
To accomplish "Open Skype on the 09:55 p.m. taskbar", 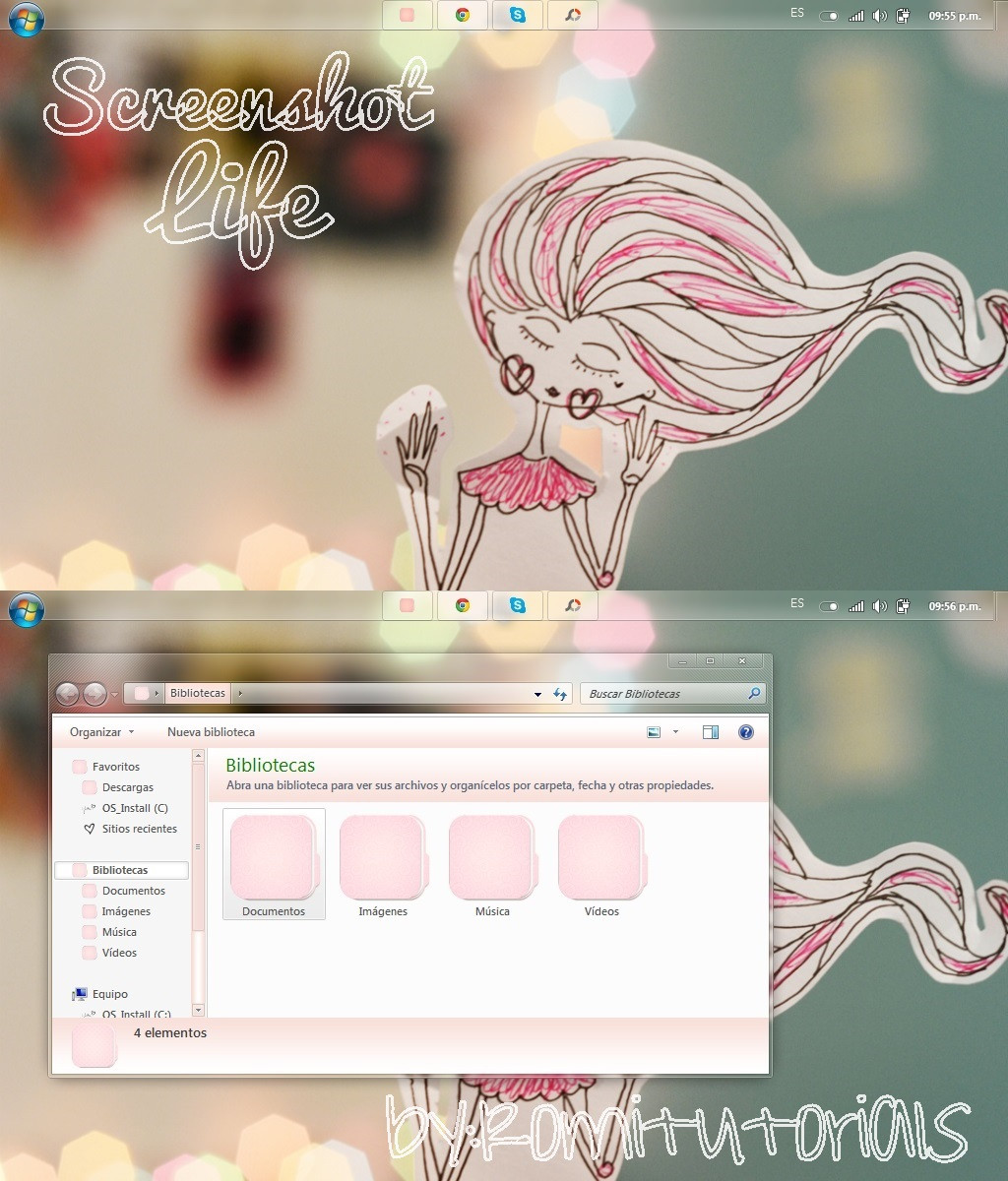I will coord(518,15).
